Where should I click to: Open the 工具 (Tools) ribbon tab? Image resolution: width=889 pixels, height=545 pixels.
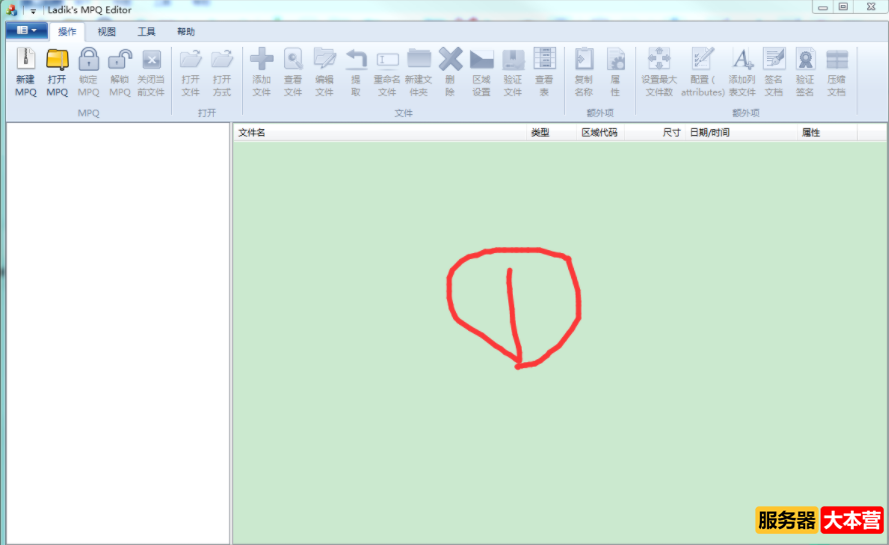[147, 32]
